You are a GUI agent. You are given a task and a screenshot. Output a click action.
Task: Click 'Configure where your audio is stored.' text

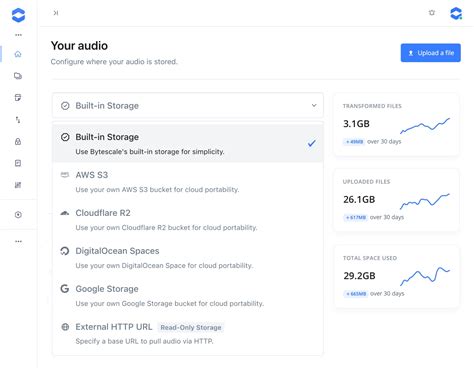[x=114, y=62]
